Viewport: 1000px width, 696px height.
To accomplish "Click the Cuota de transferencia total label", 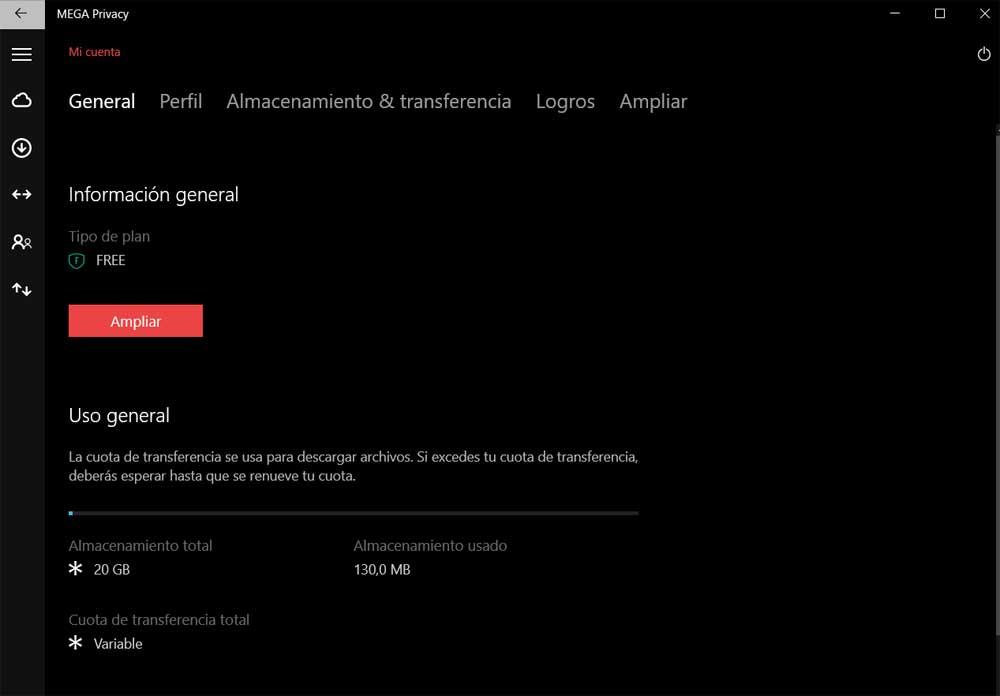I will tap(159, 620).
